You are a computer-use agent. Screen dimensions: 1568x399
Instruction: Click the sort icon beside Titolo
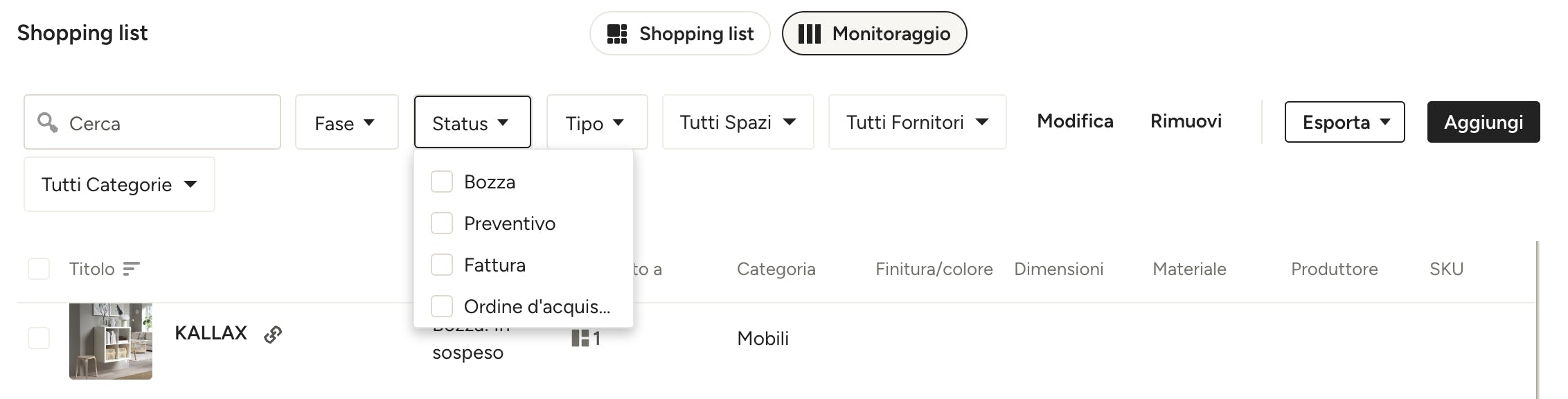click(131, 269)
